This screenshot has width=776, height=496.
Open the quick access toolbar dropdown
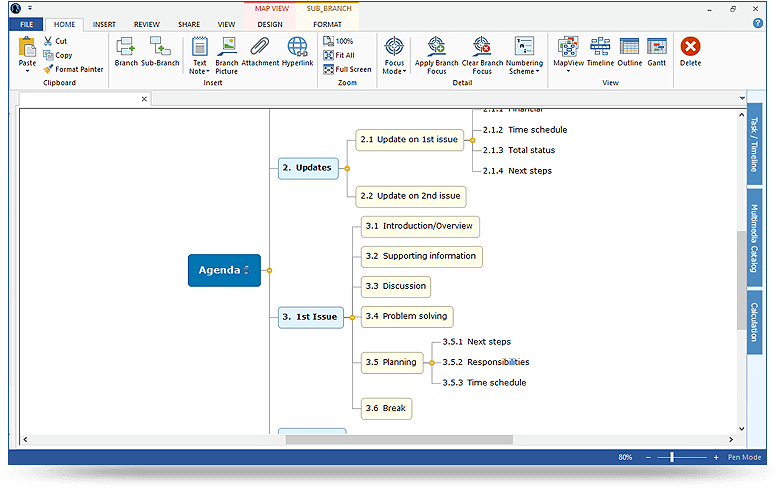point(30,8)
